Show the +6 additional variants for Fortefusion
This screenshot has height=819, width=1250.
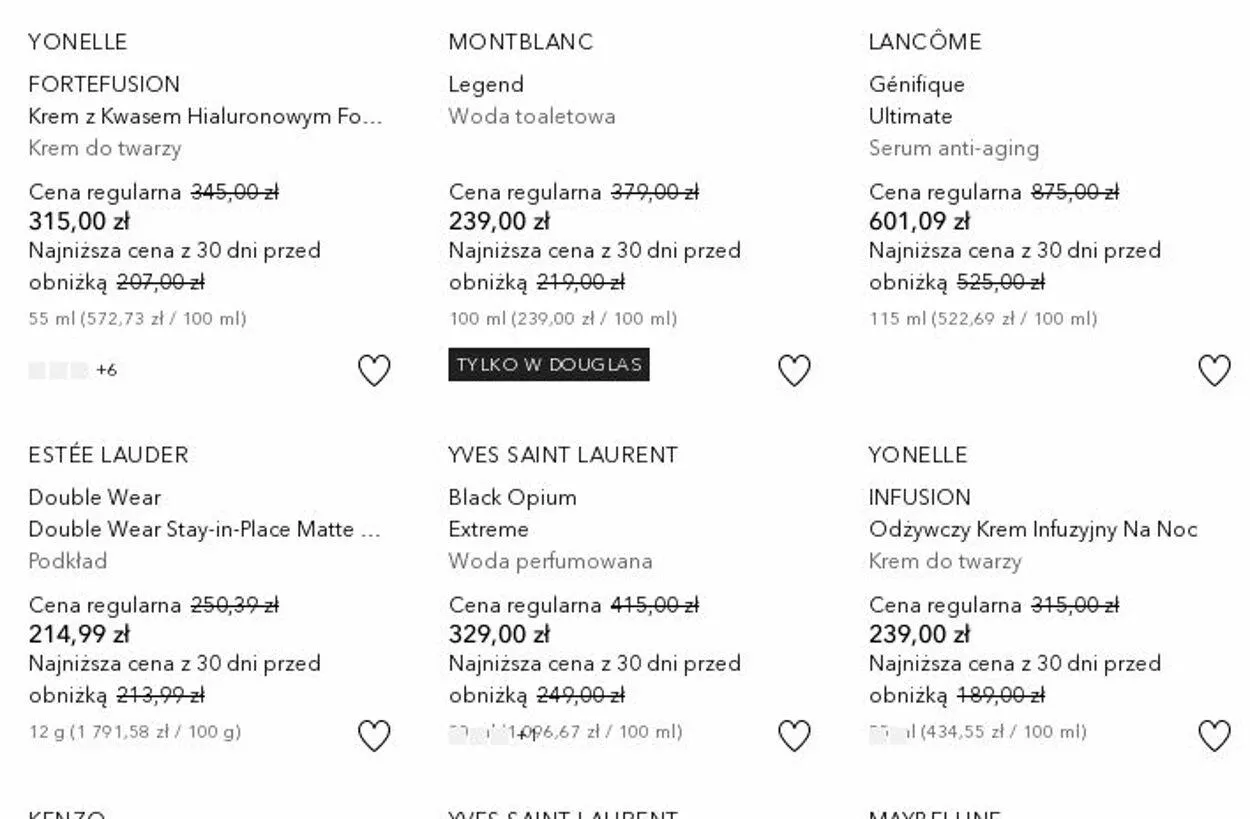point(106,370)
